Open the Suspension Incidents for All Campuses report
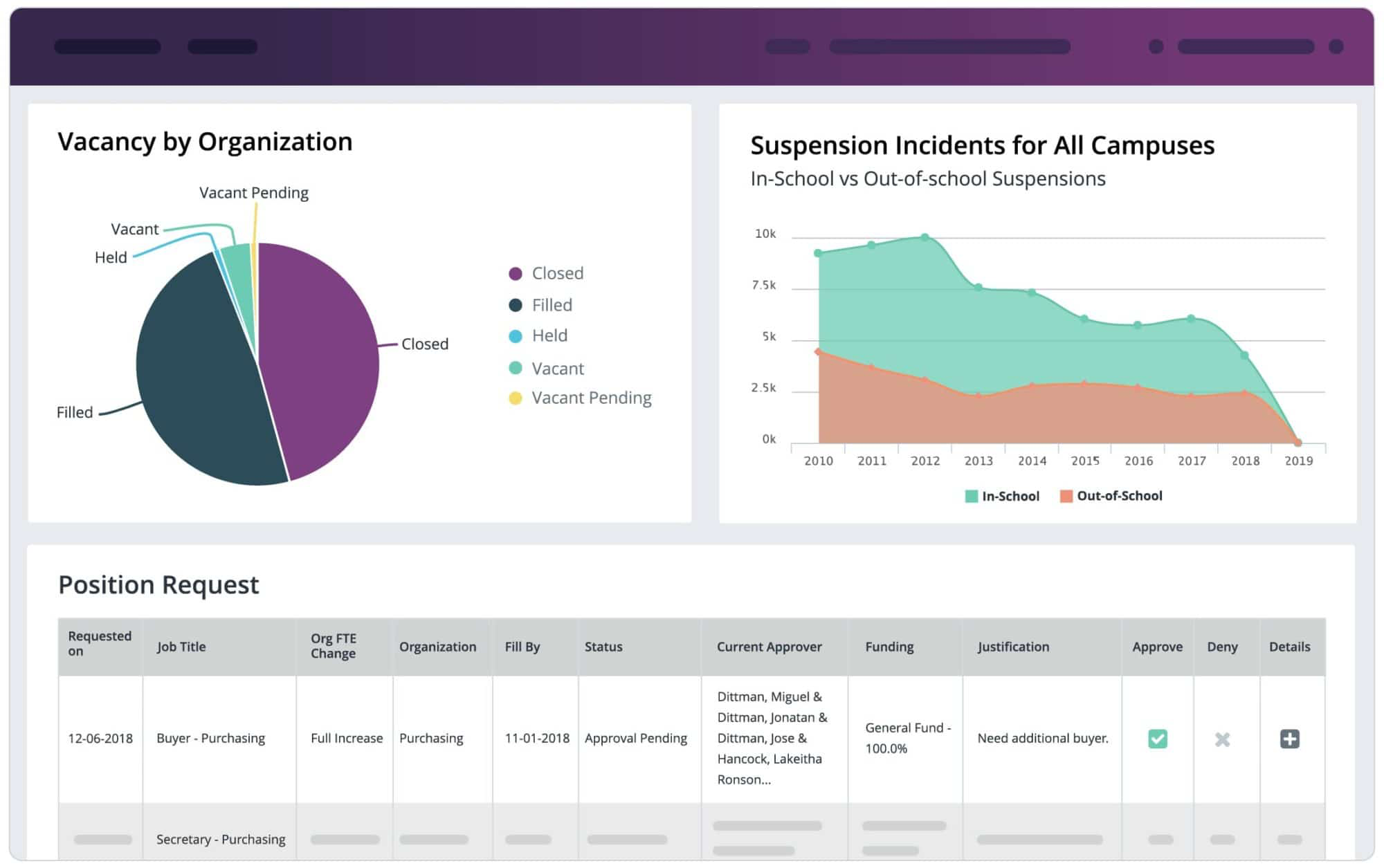This screenshot has height=868, width=1384. click(981, 145)
